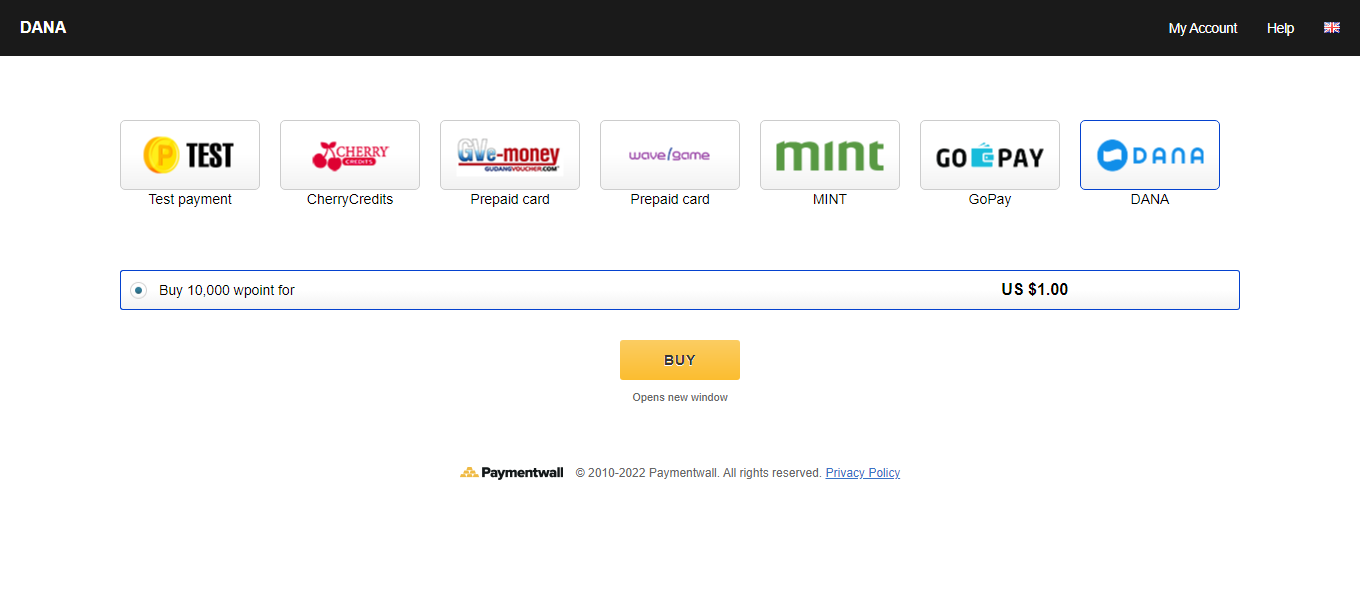The height and width of the screenshot is (600, 1360).
Task: Select the GoPay wallet logo tile
Action: (990, 155)
